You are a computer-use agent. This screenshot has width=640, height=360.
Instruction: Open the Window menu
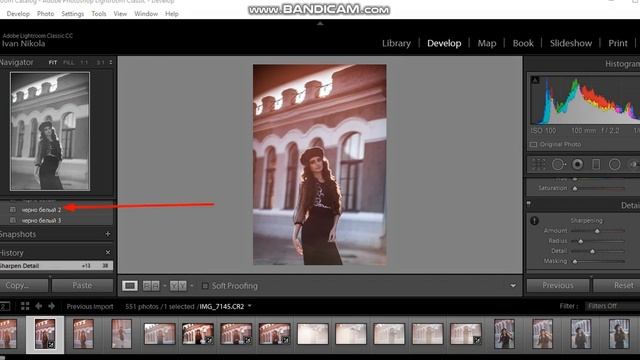pyautogui.click(x=146, y=14)
